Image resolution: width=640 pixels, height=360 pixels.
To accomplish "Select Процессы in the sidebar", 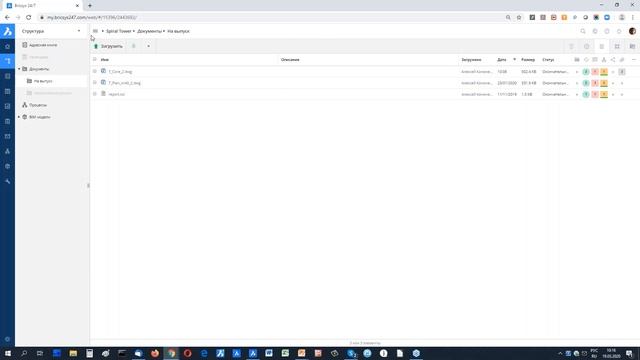I will coord(38,105).
